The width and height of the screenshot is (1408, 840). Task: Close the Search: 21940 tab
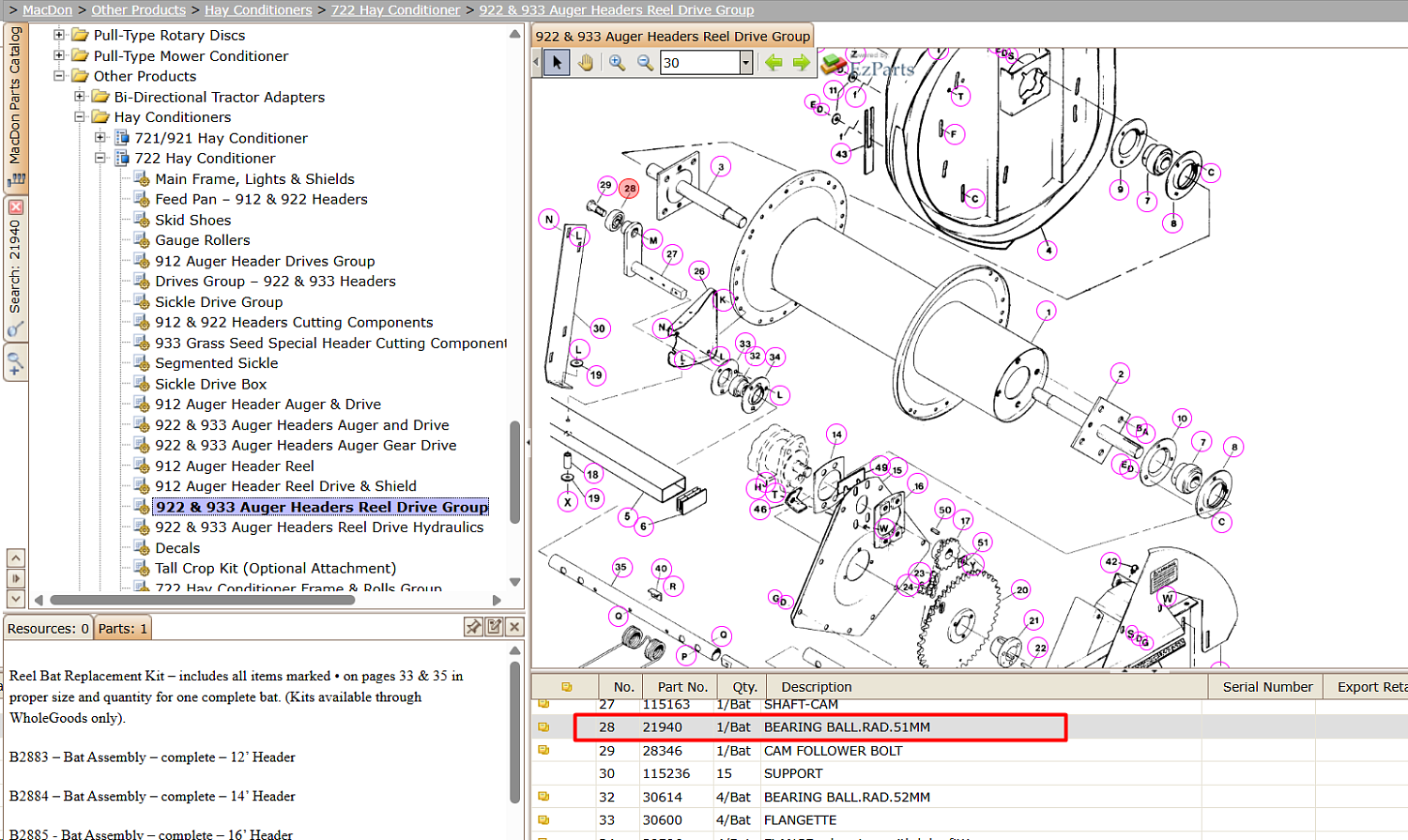[15, 206]
